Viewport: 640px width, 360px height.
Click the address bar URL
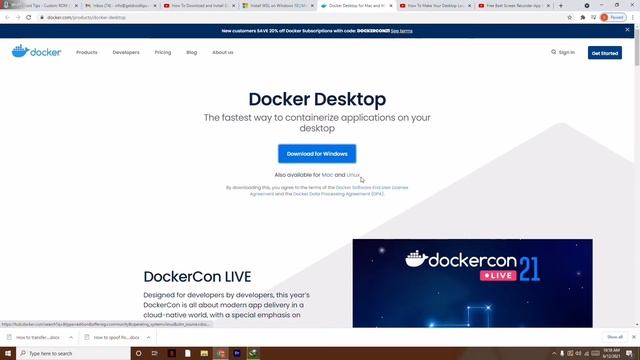click(86, 18)
